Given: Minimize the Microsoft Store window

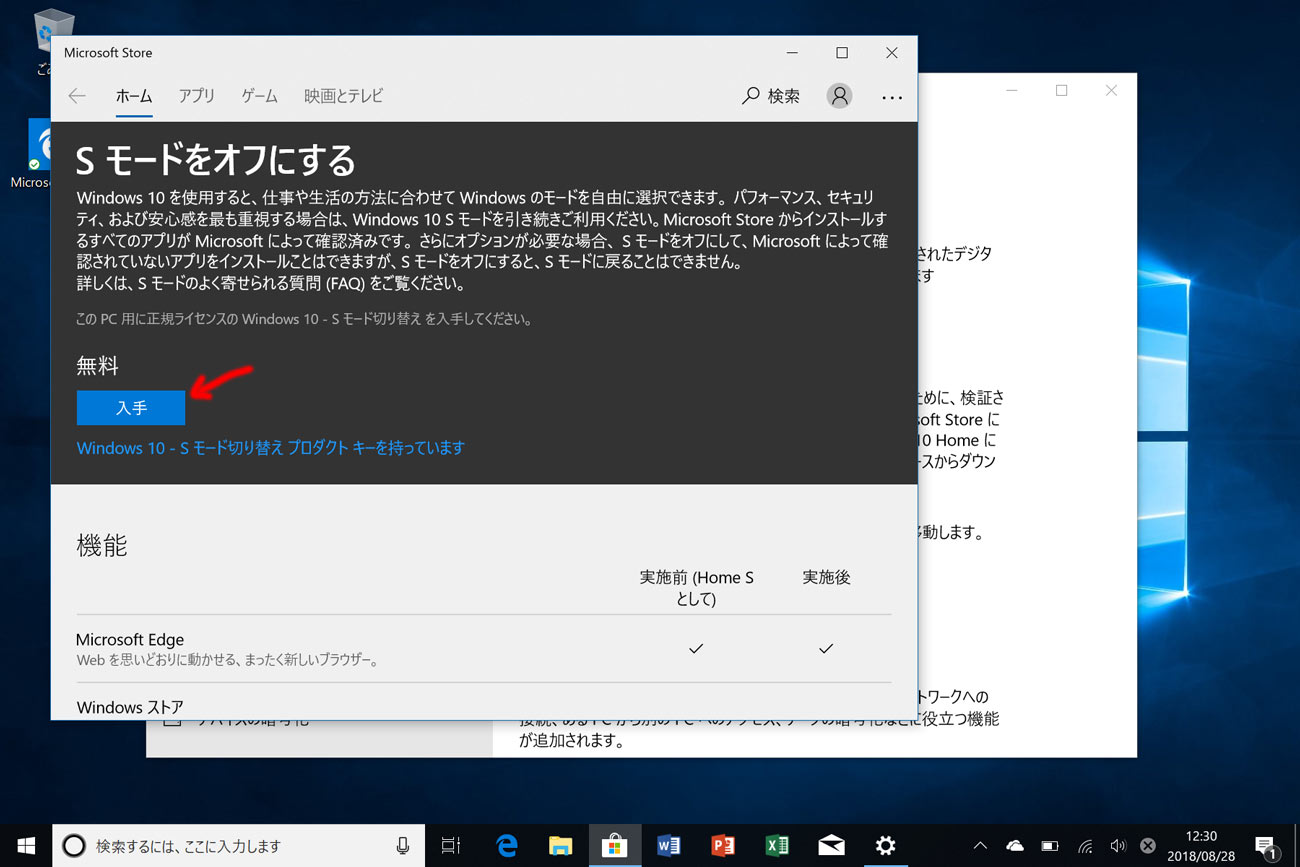Looking at the screenshot, I should pyautogui.click(x=793, y=53).
